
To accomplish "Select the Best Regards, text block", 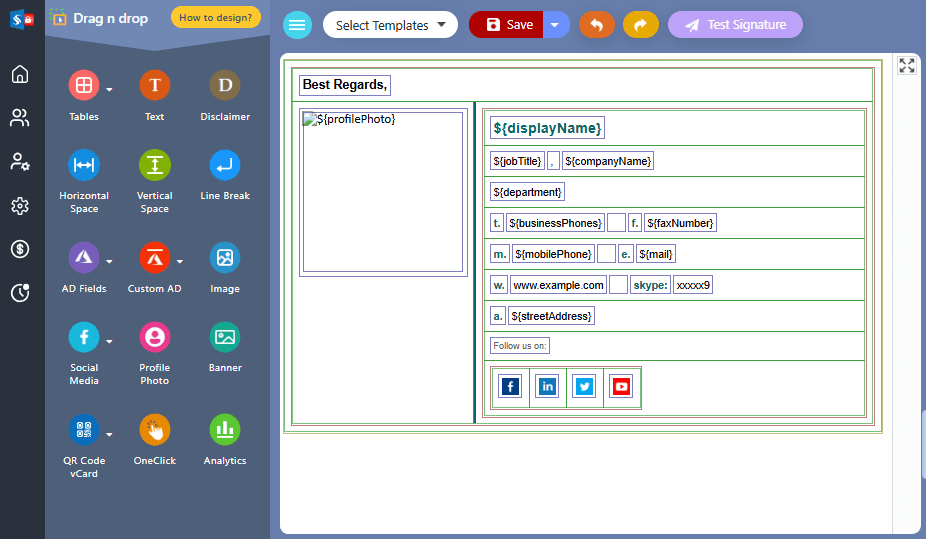I will (345, 85).
